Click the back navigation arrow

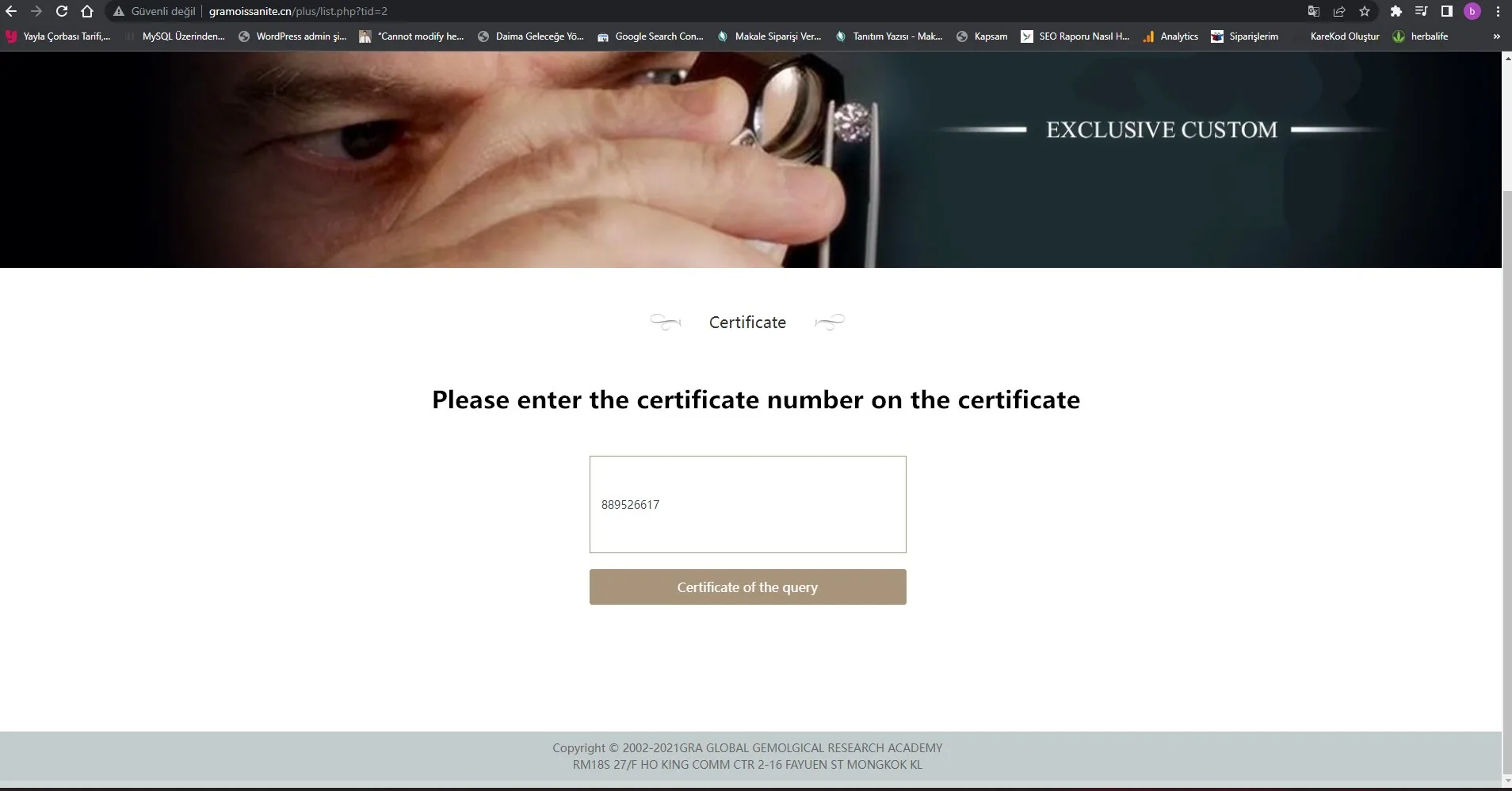pos(11,11)
